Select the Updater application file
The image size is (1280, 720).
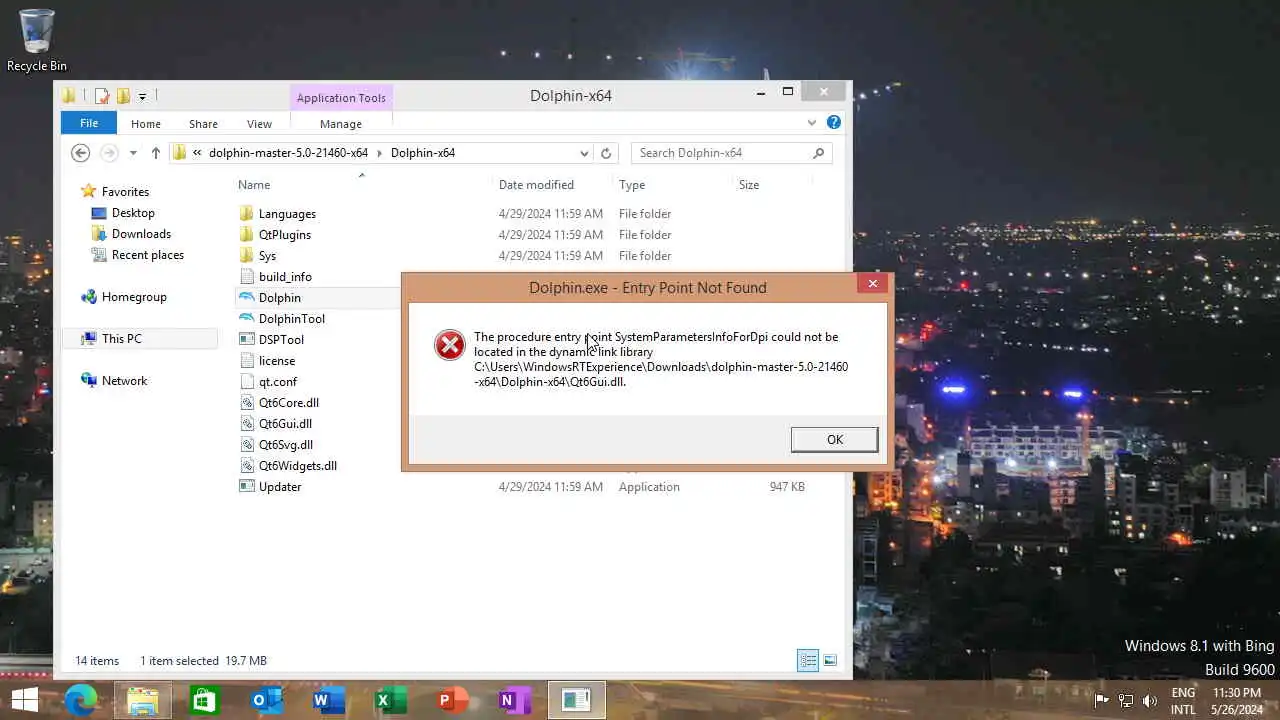click(280, 486)
